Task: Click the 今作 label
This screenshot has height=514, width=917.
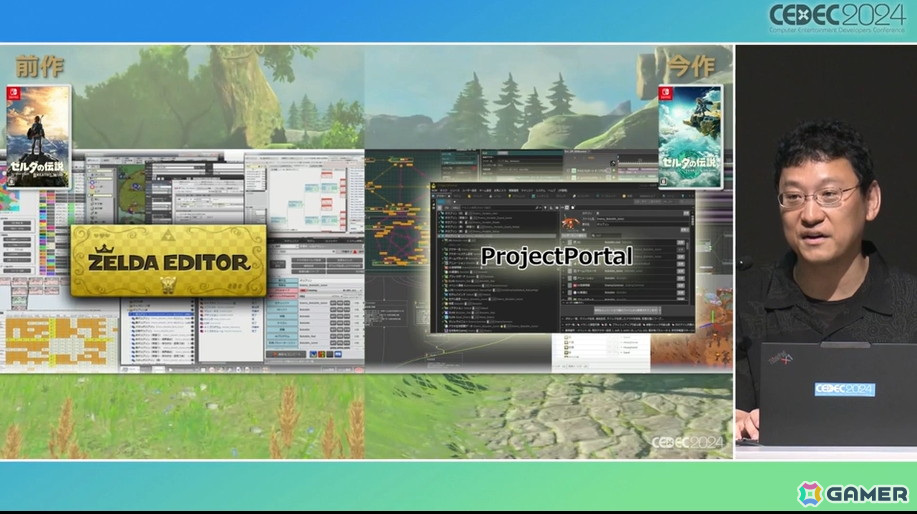Action: coord(691,67)
